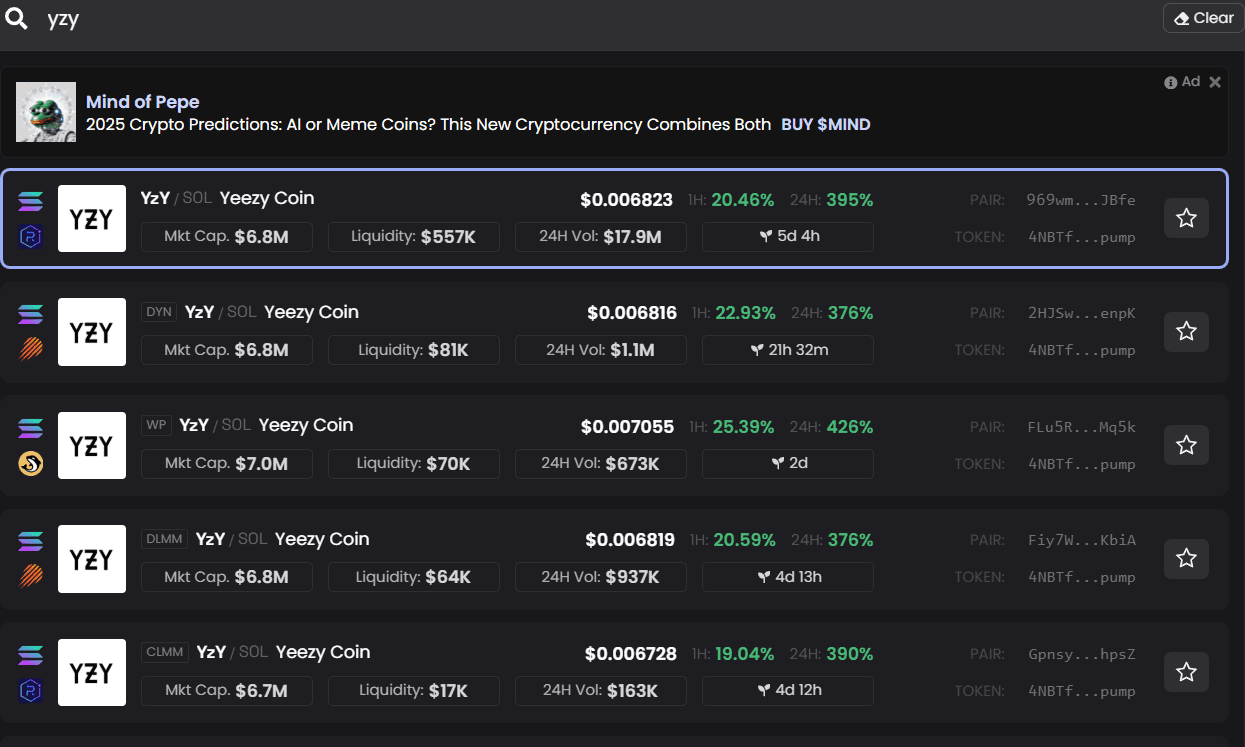This screenshot has height=747, width=1245.
Task: Click the Raydium icon on the first YzY result
Action: coord(30,236)
